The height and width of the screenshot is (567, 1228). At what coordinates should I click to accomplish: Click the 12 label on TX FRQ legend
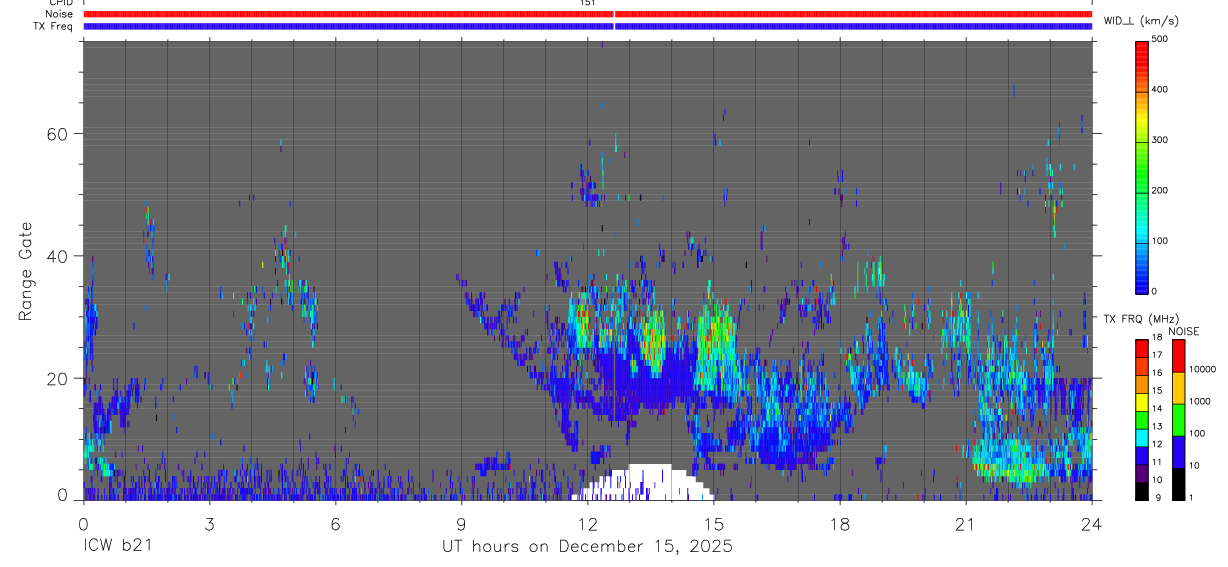[1157, 444]
